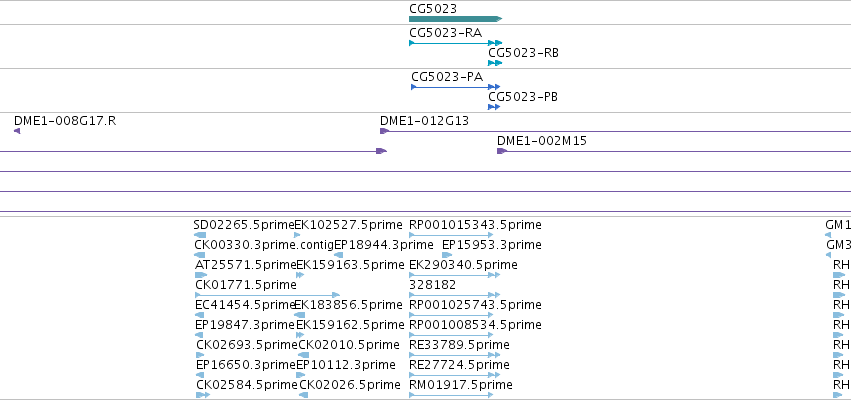This screenshot has width=851, height=400.
Task: Click the CK02584.5prime EST arrow glyph
Action: [x=202, y=395]
